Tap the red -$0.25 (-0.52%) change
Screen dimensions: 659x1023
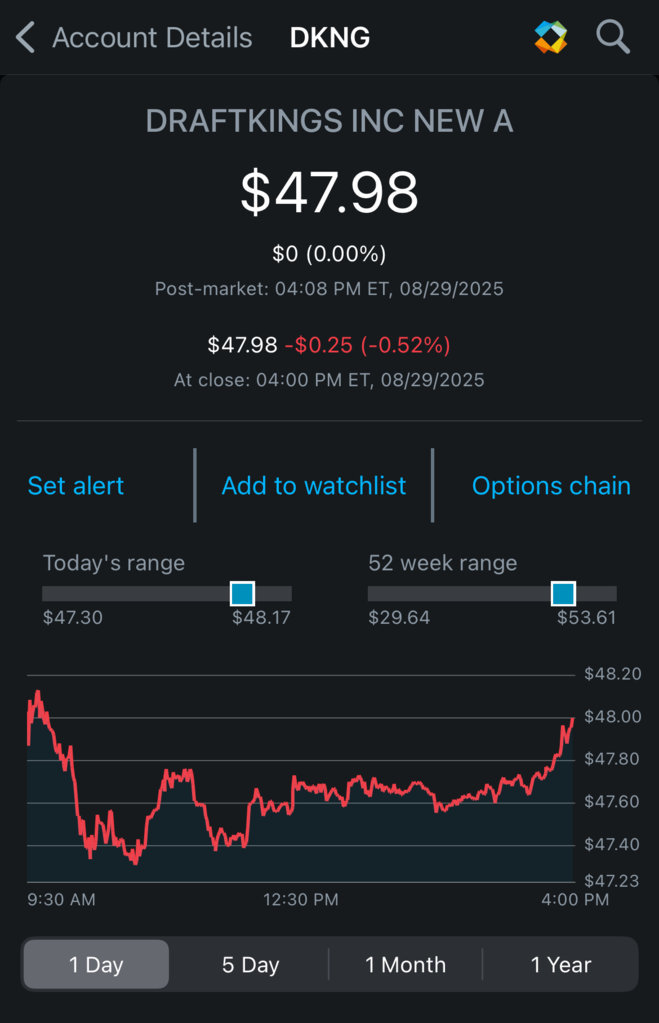click(x=367, y=344)
